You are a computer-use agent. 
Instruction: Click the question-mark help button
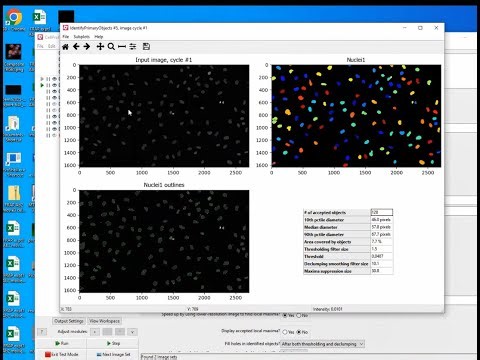click(x=42, y=332)
